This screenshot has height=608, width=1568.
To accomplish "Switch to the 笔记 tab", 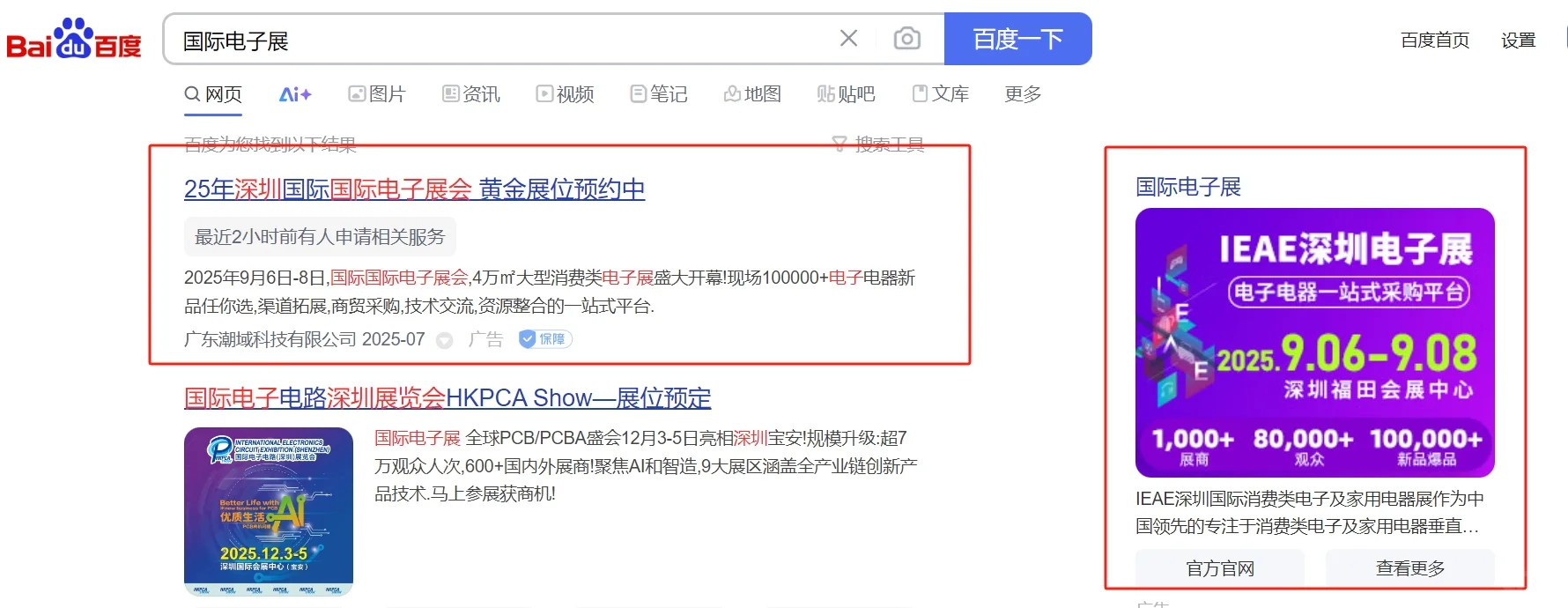I will click(x=659, y=94).
